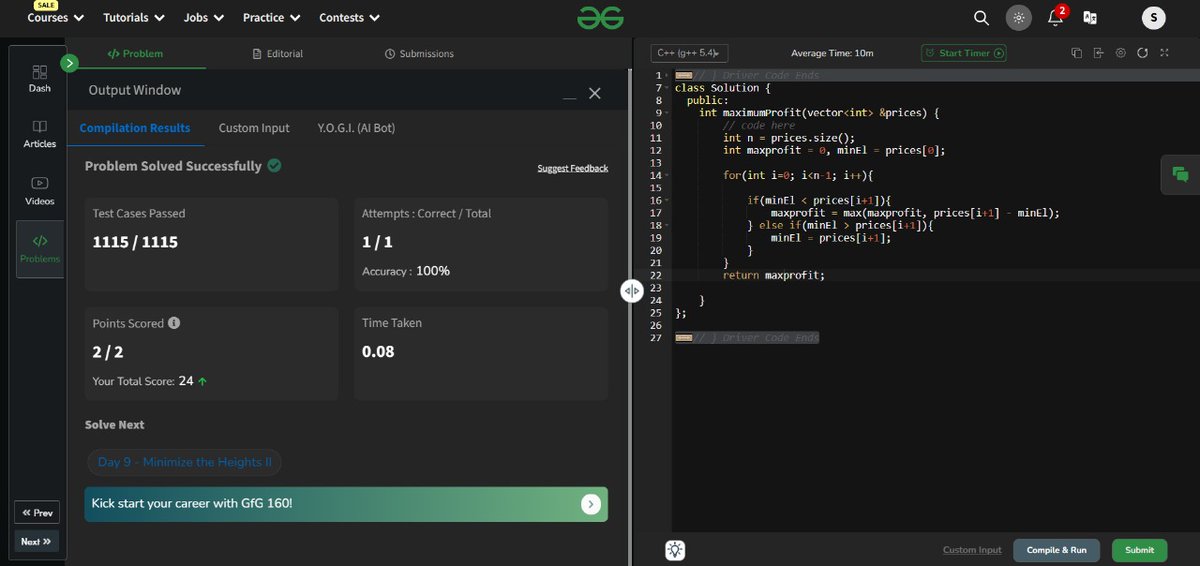1200x566 pixels.
Task: Open the notifications bell
Action: [x=1055, y=17]
